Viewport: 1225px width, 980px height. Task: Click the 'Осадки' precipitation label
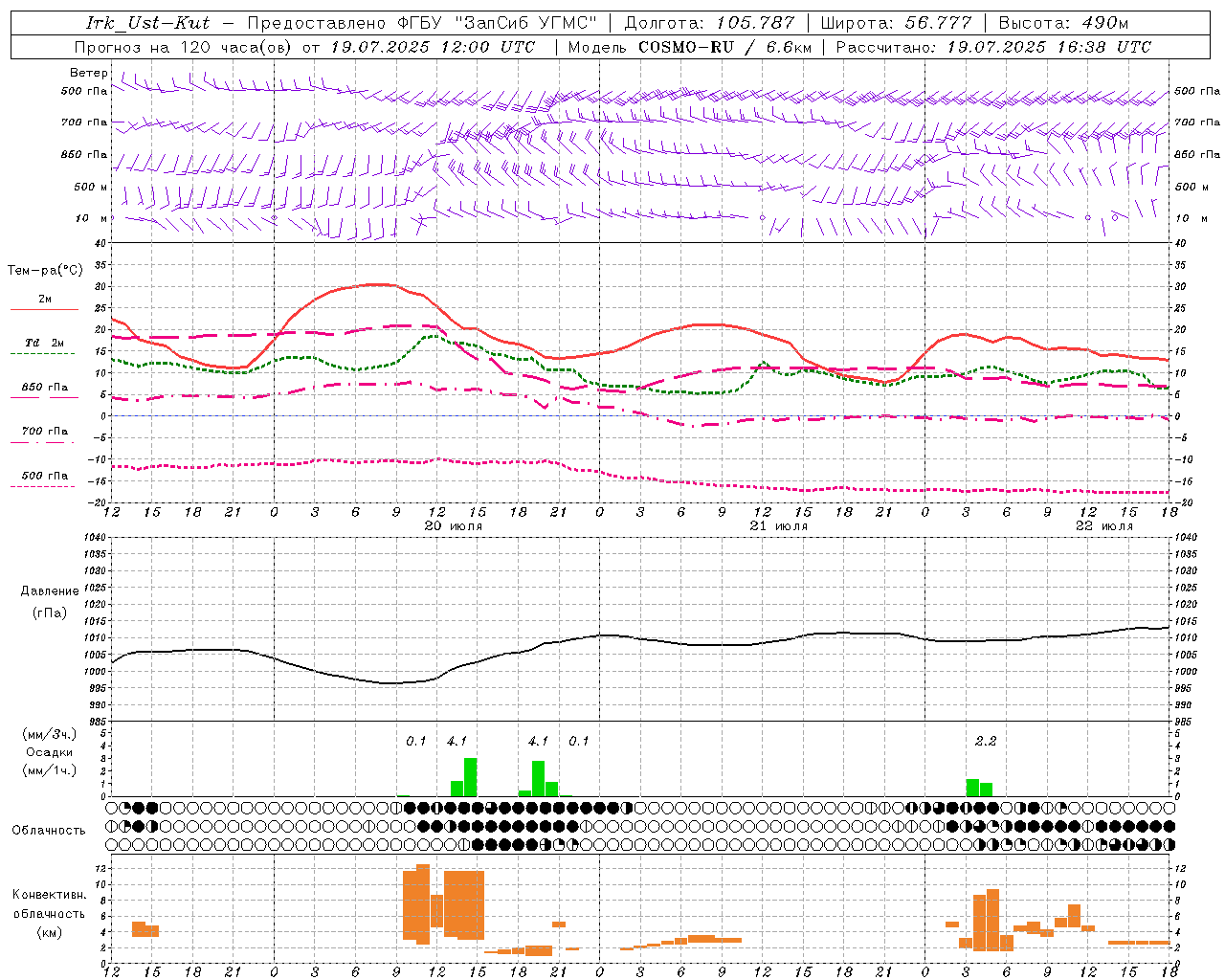49,752
